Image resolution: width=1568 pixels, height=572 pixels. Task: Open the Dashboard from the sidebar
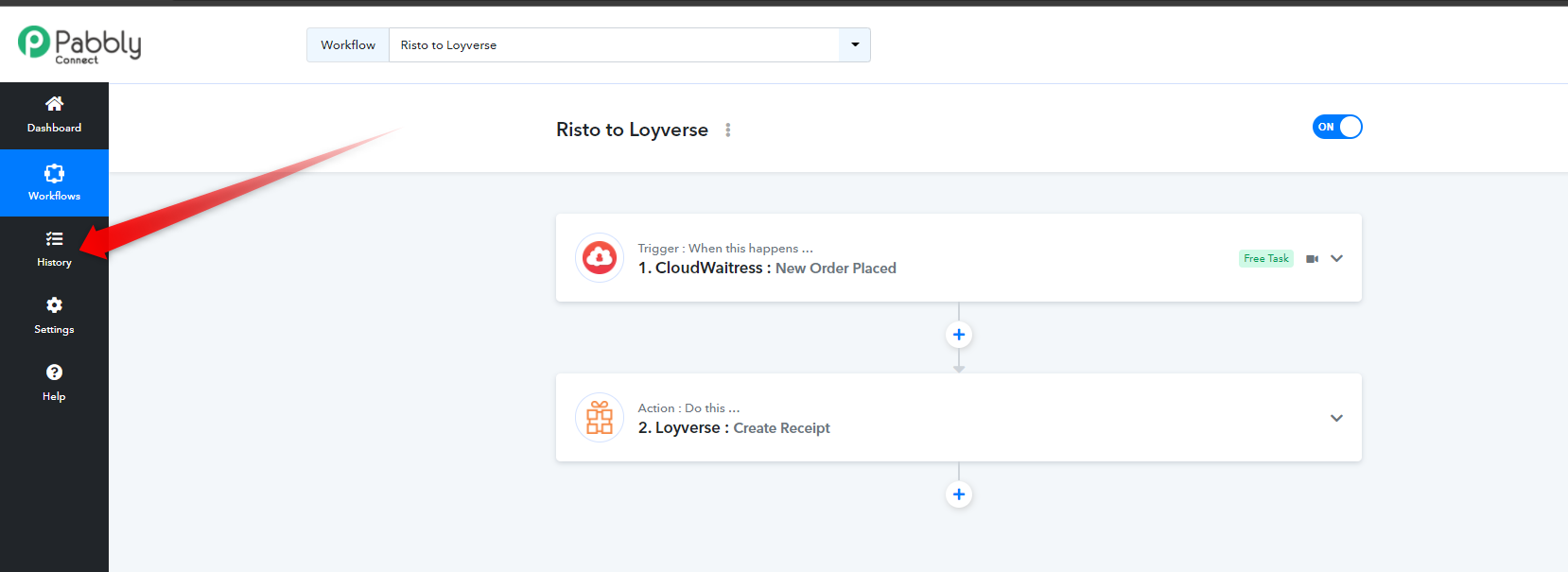click(54, 115)
